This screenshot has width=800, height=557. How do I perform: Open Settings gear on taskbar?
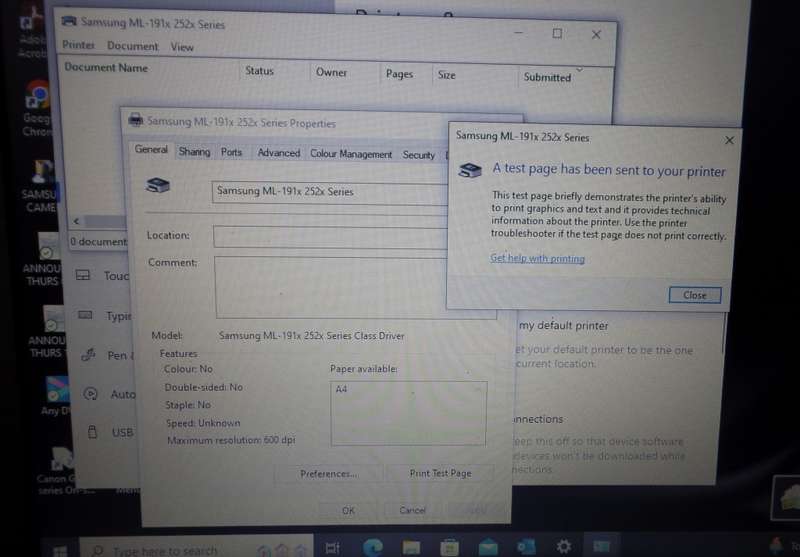click(564, 546)
